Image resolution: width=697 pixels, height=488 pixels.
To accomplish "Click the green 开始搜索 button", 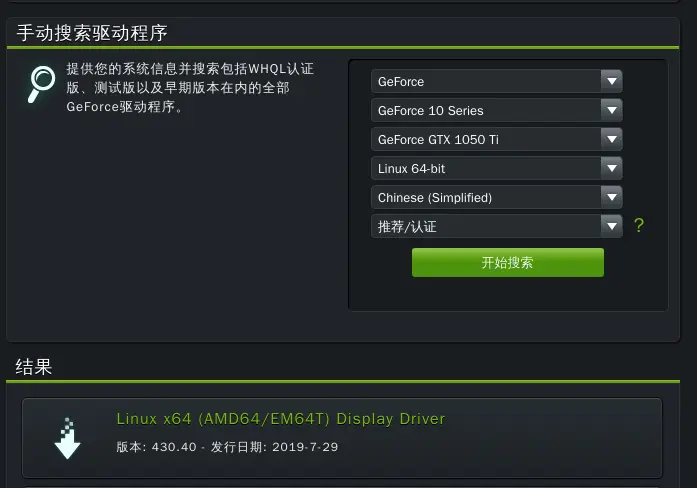I will [x=508, y=263].
